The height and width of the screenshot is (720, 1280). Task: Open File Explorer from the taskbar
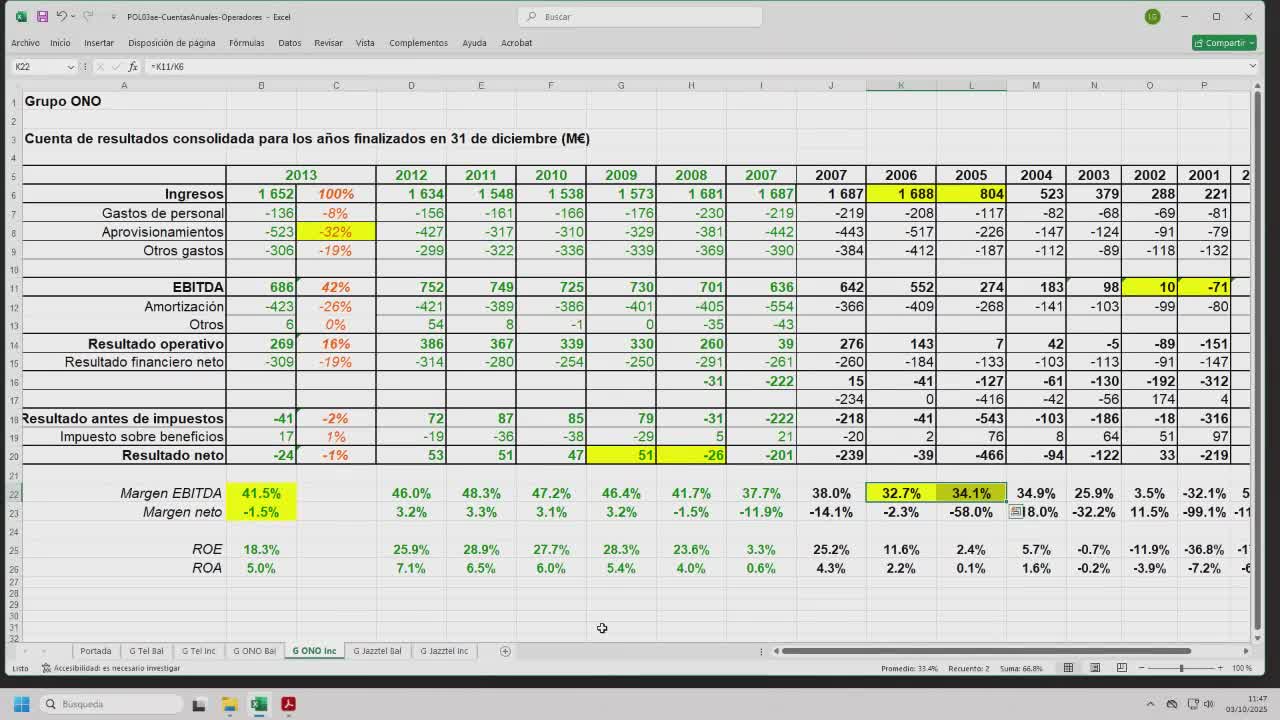[229, 704]
